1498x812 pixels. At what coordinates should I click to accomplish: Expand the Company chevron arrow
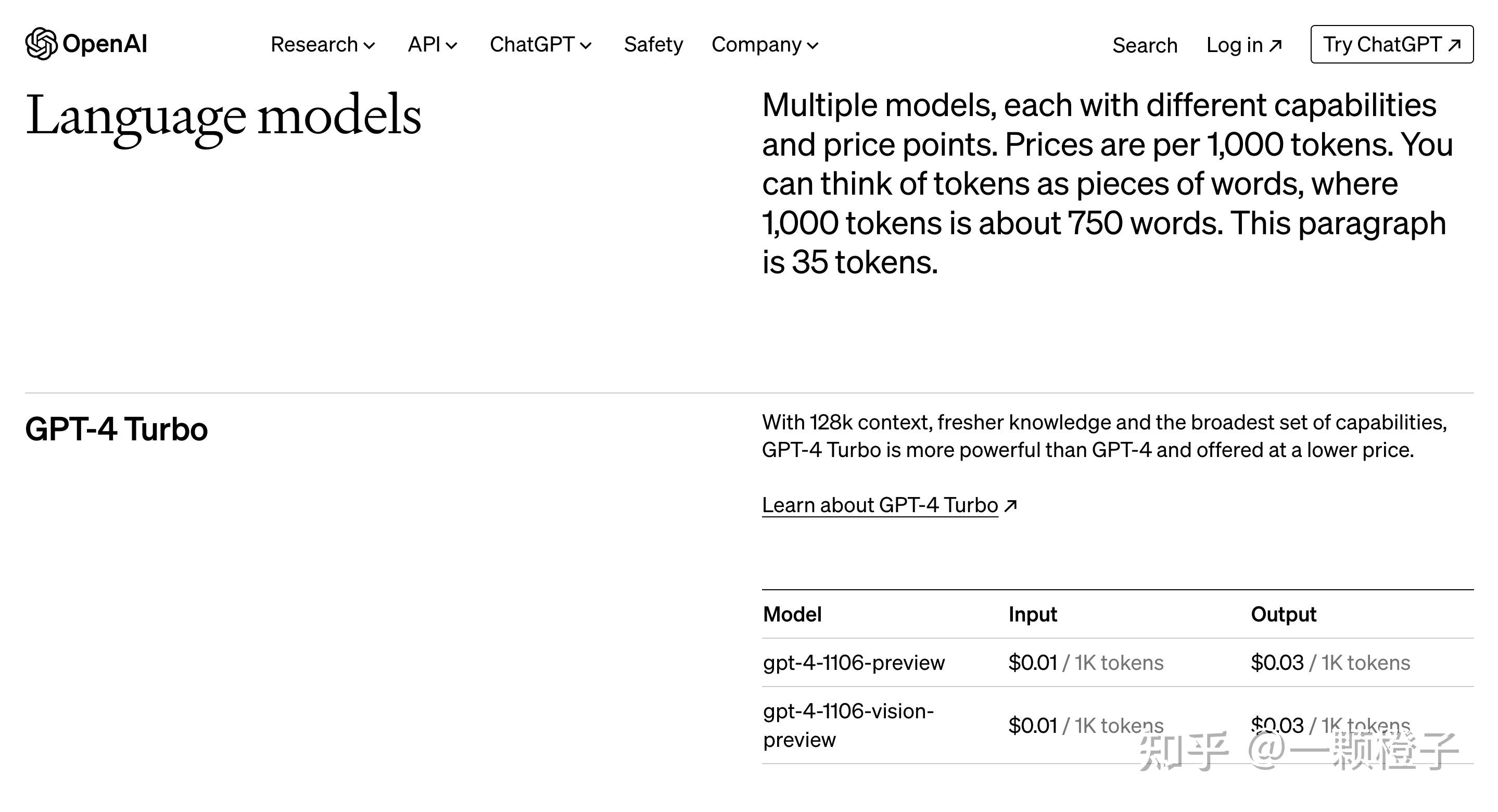pyautogui.click(x=813, y=45)
